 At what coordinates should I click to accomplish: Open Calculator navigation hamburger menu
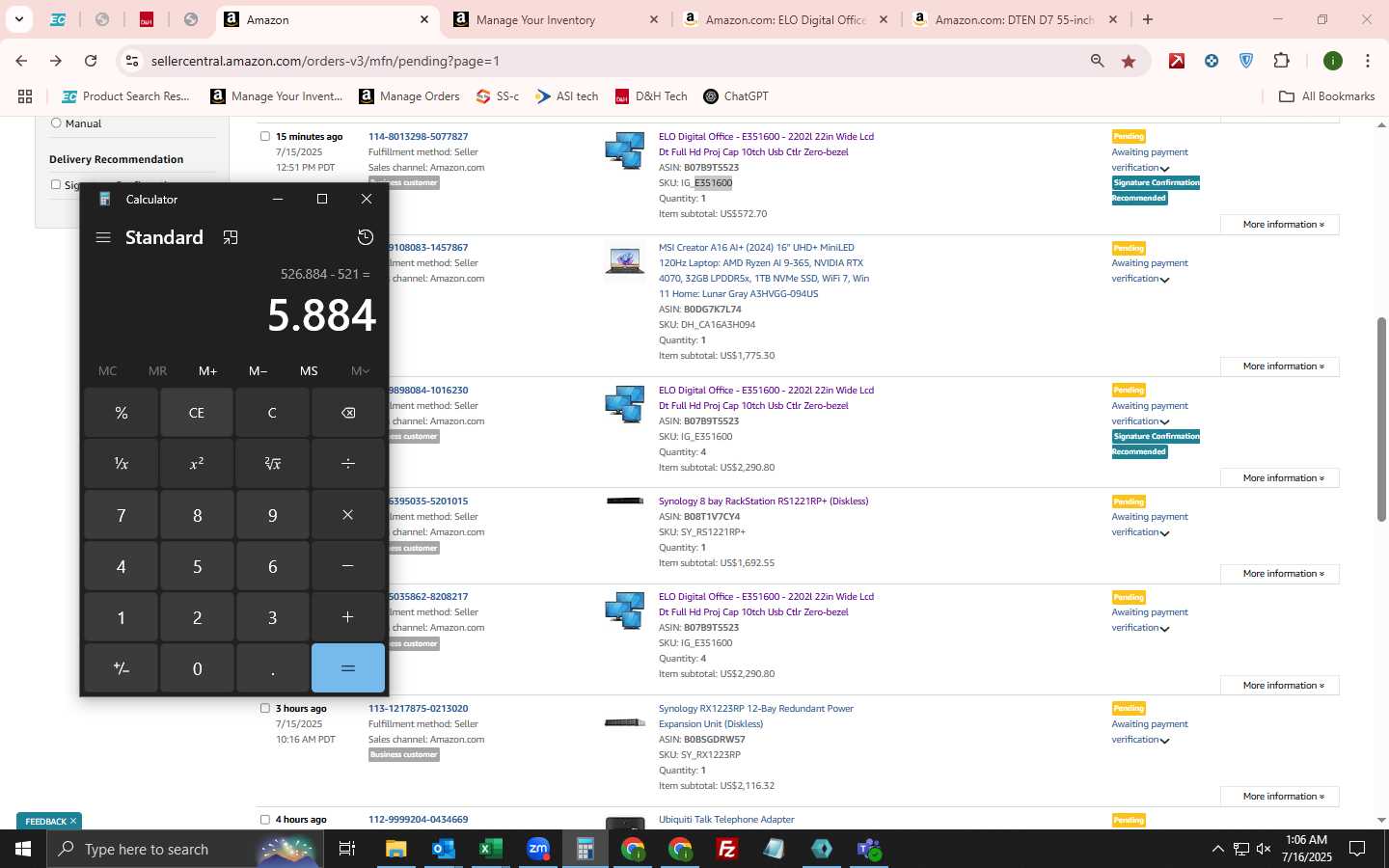pyautogui.click(x=103, y=237)
